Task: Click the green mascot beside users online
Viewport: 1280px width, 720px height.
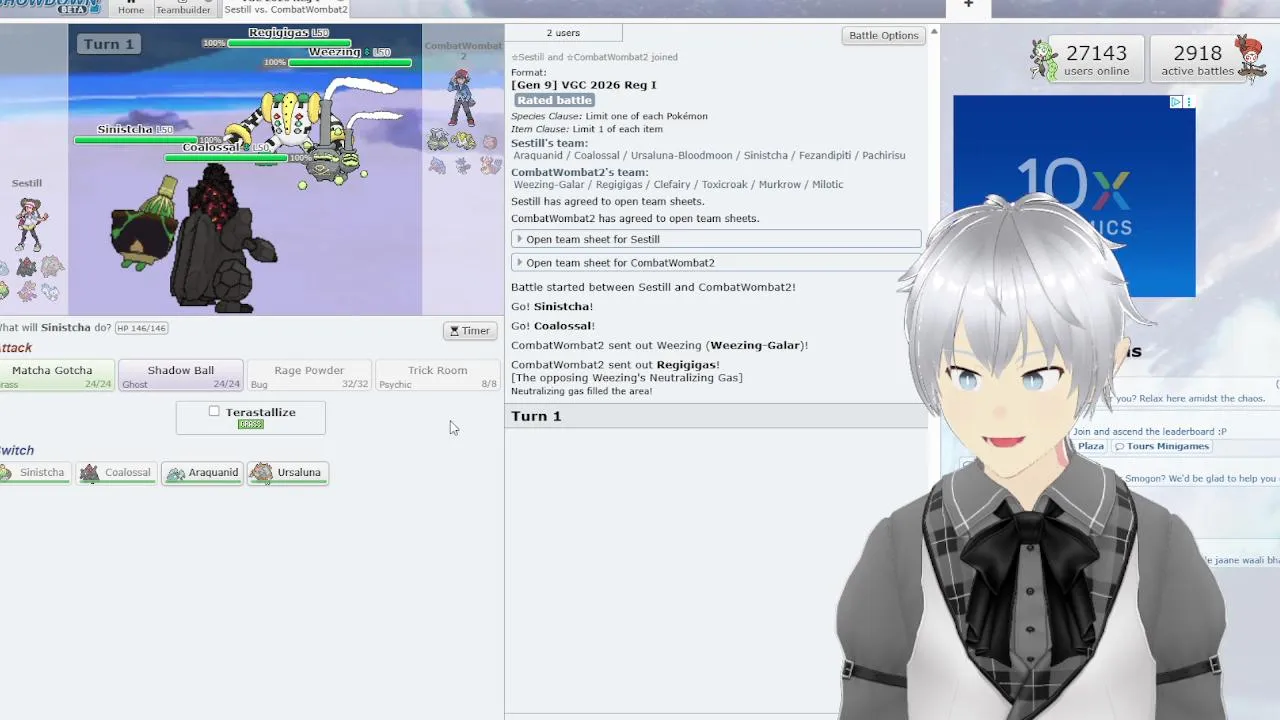Action: 1044,59
